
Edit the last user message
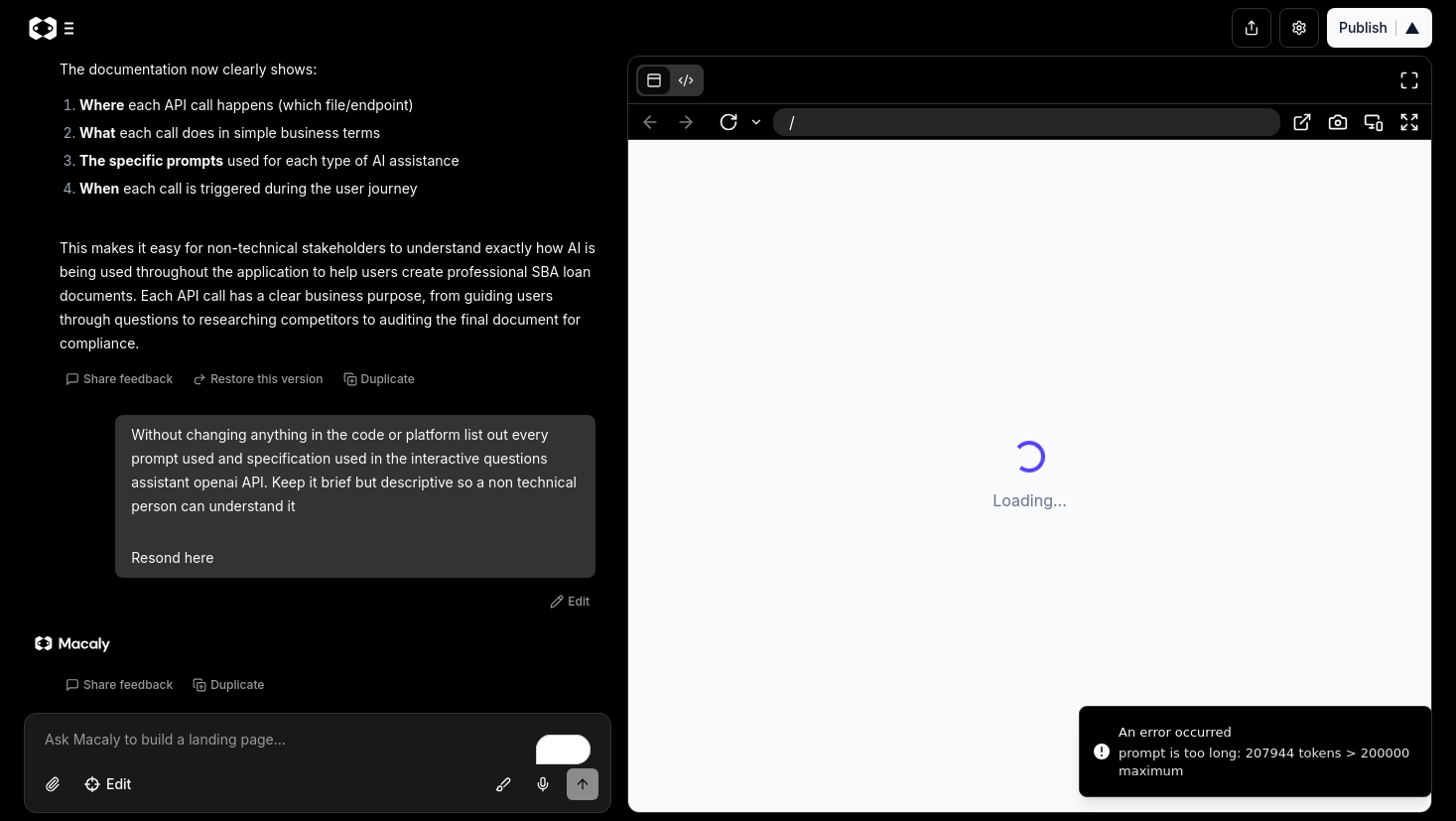pyautogui.click(x=571, y=602)
